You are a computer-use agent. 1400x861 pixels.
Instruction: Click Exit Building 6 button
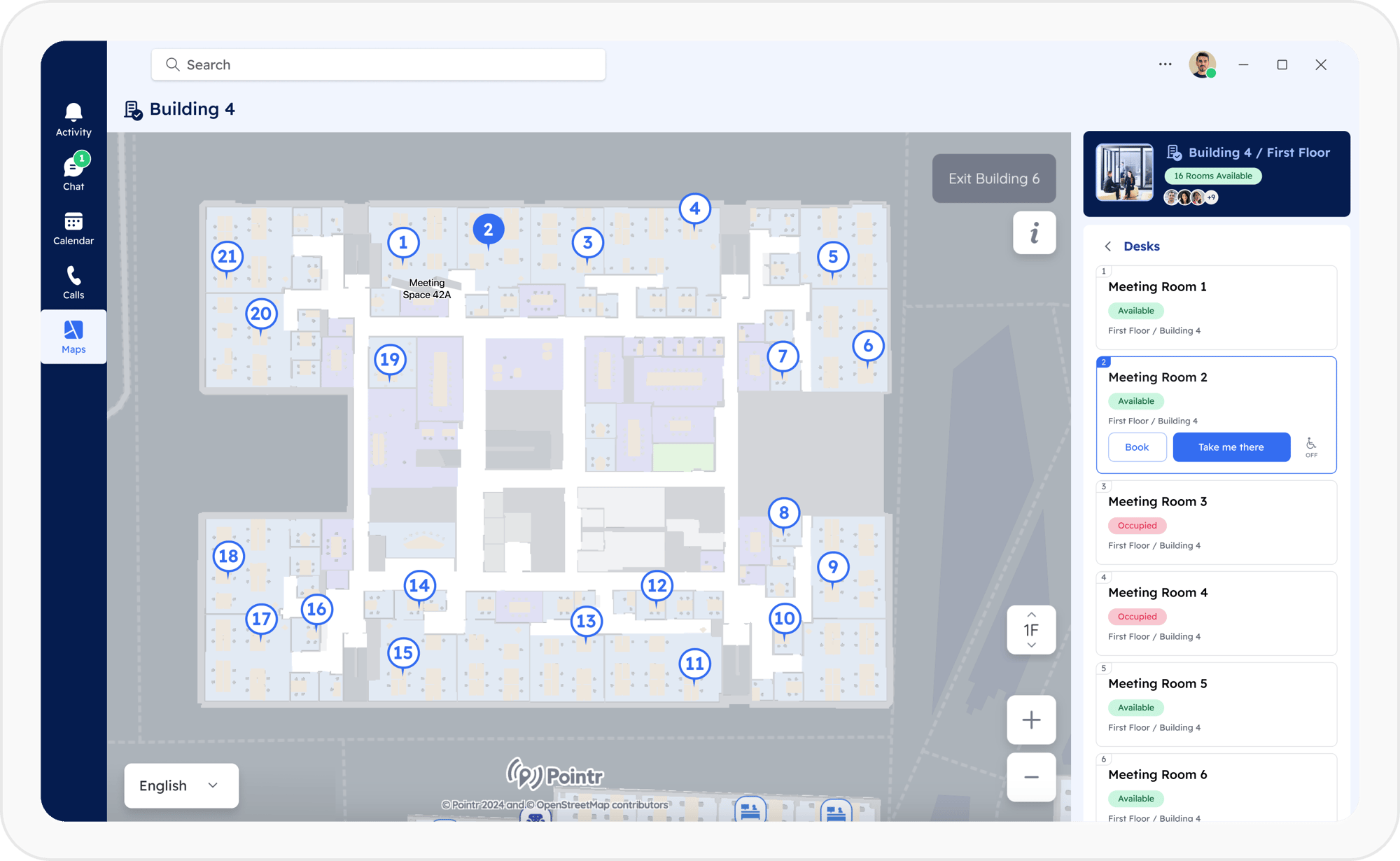pyautogui.click(x=993, y=178)
